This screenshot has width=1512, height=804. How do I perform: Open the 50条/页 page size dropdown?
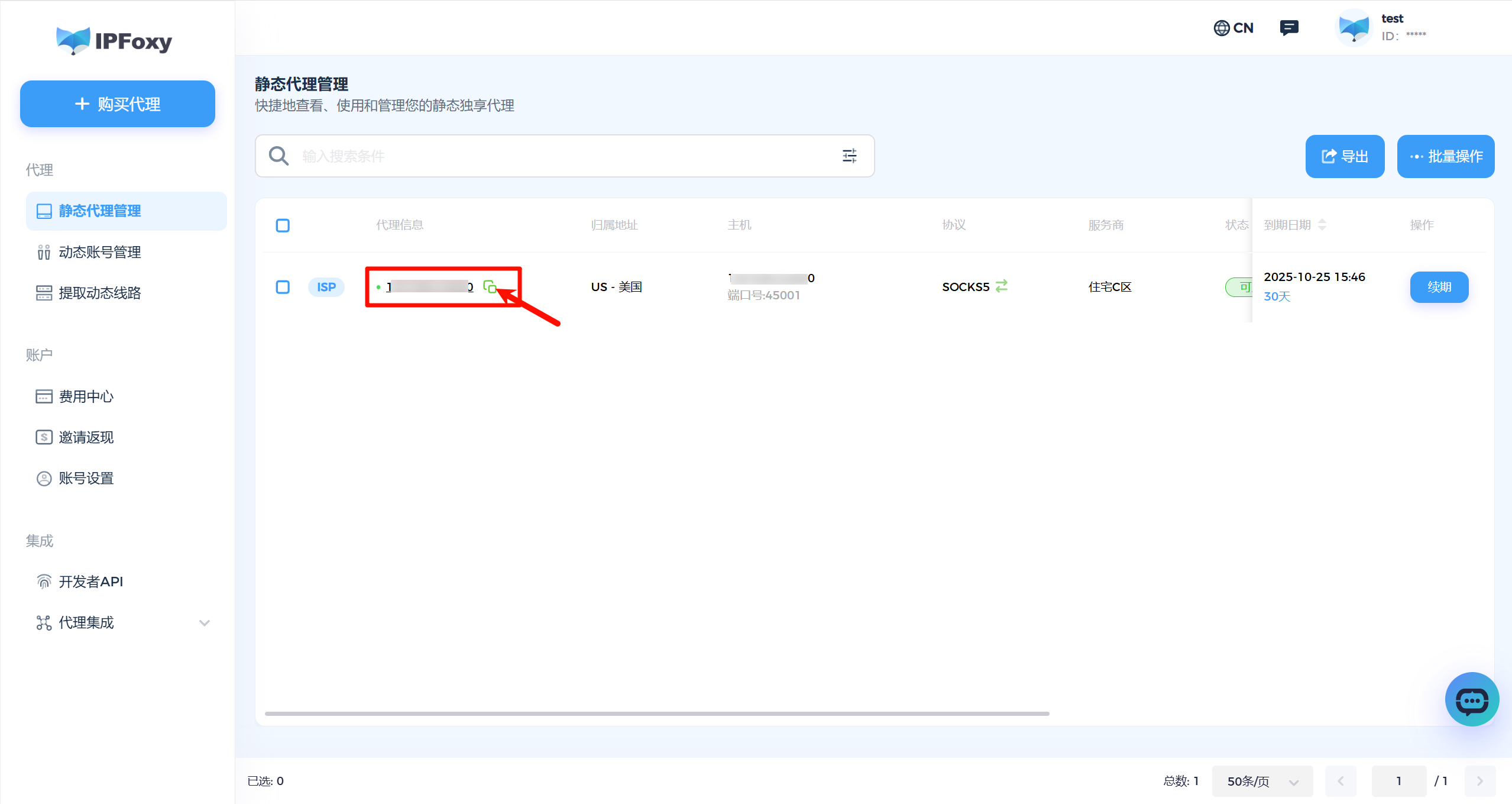point(1262,781)
